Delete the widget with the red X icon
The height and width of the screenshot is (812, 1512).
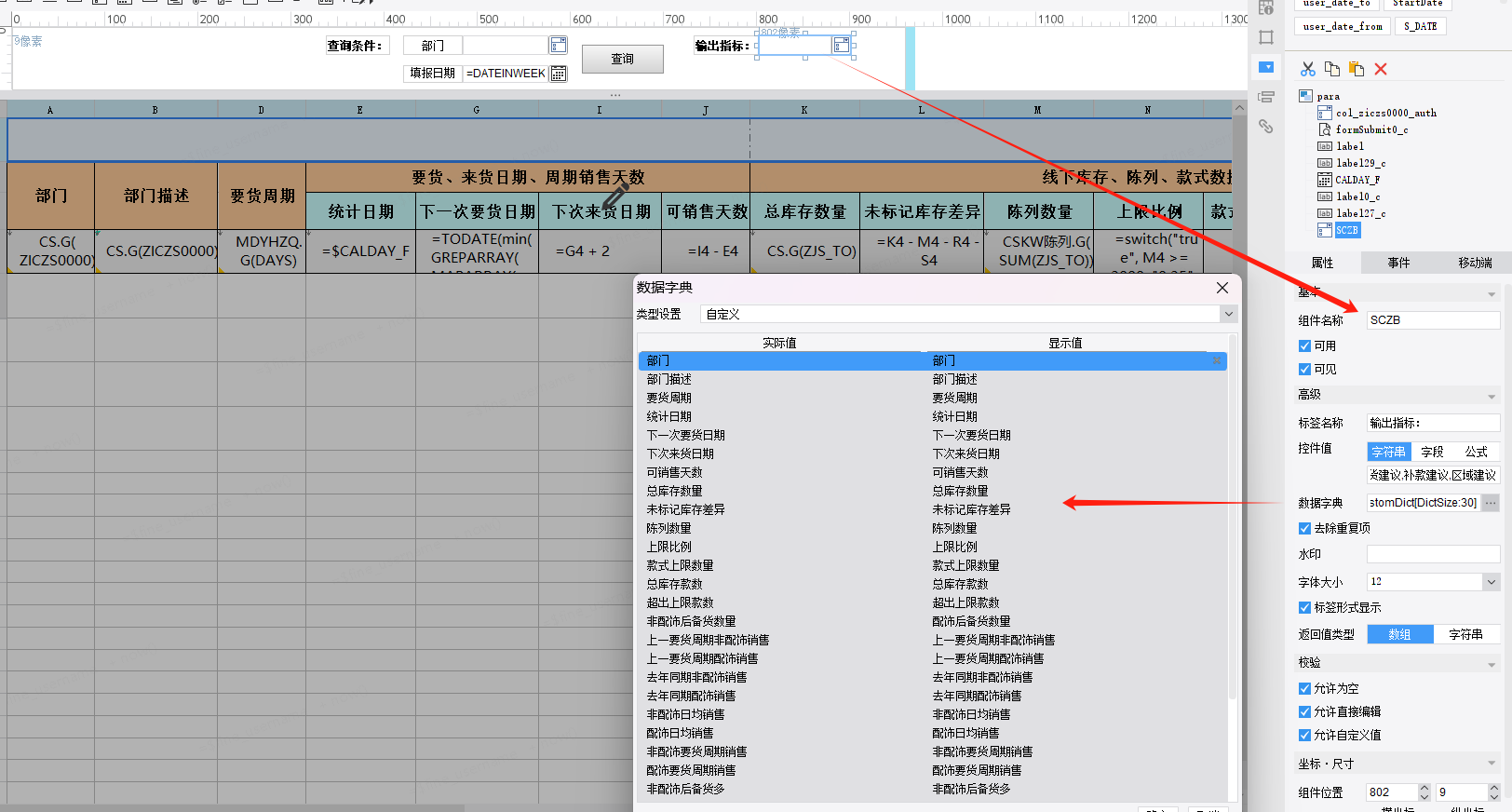[x=1381, y=69]
